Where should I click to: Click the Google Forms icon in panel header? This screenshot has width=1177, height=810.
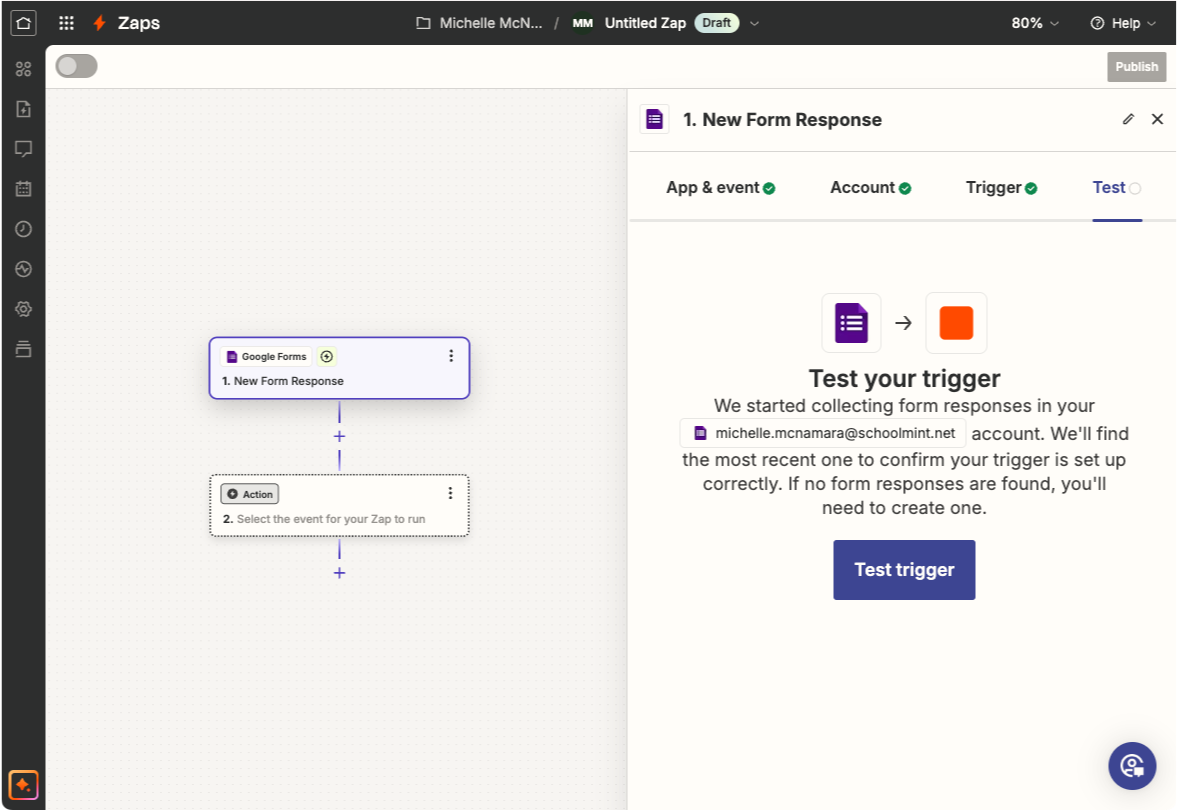655,119
